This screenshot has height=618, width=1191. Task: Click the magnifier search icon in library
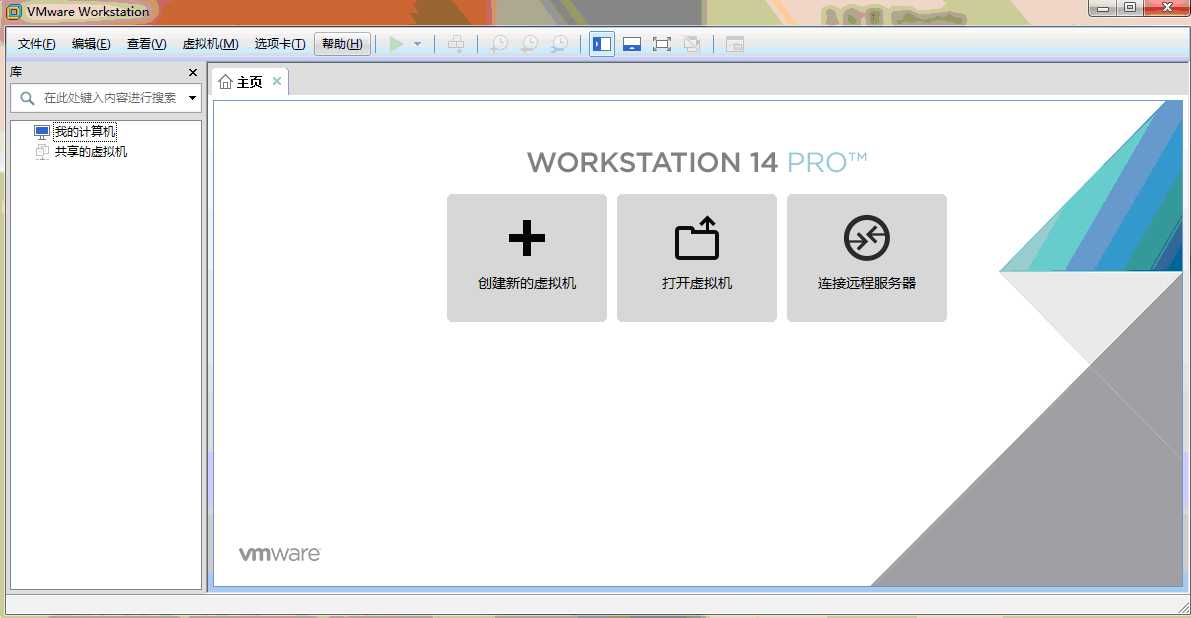(27, 98)
